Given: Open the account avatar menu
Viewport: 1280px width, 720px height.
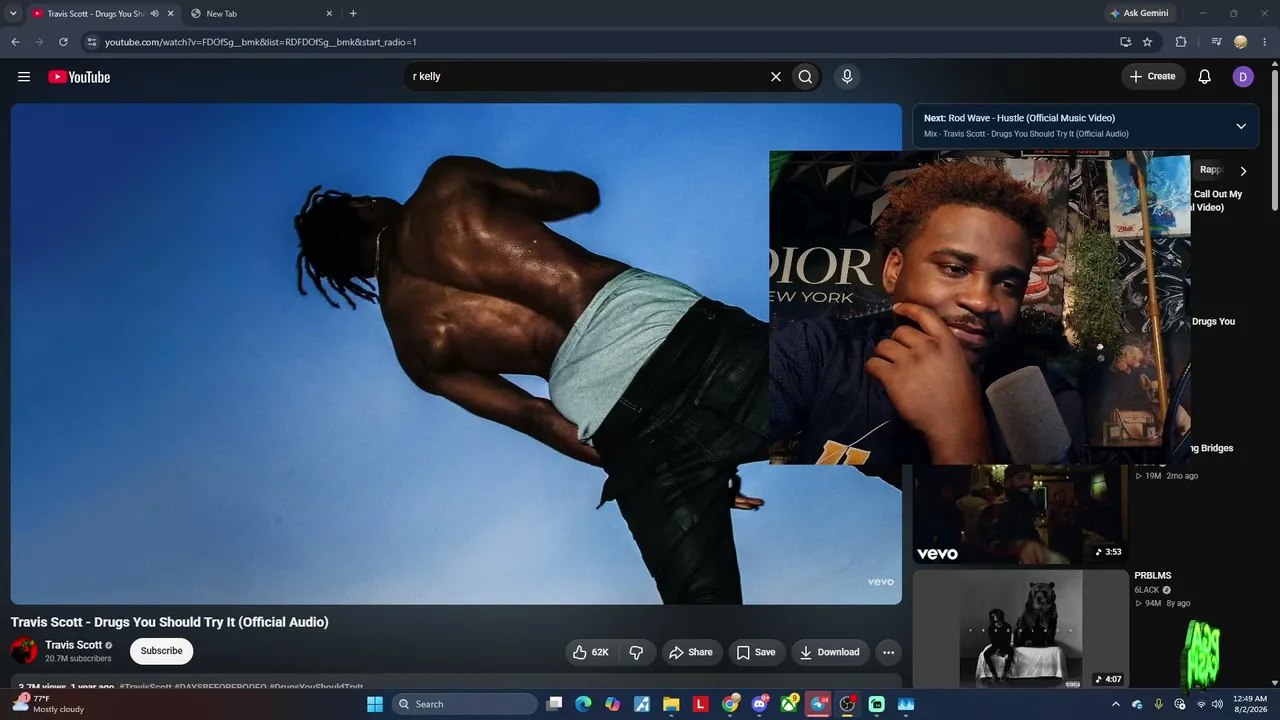Looking at the screenshot, I should point(1243,77).
